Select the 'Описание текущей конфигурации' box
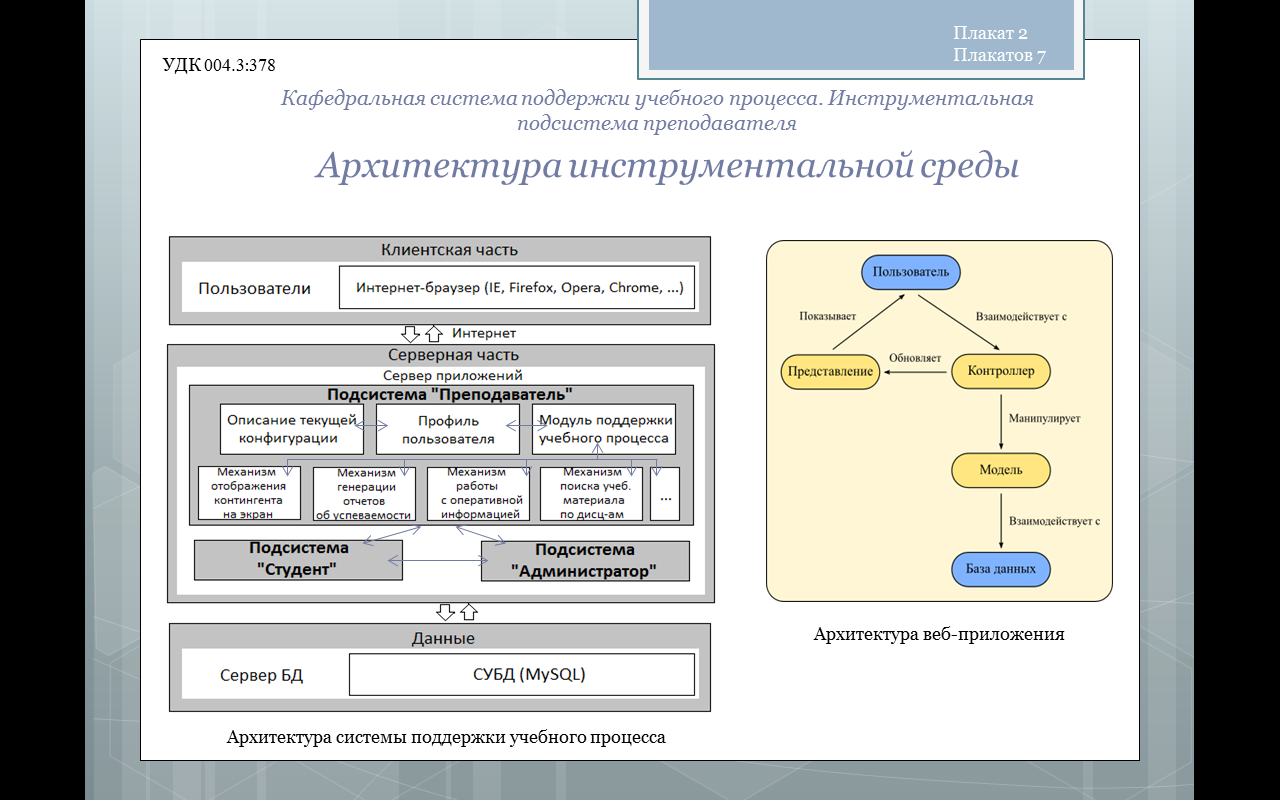 [x=292, y=429]
